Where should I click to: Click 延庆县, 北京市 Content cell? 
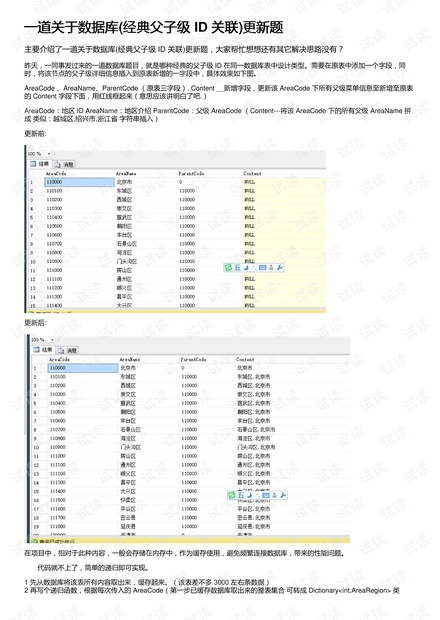(x=253, y=526)
